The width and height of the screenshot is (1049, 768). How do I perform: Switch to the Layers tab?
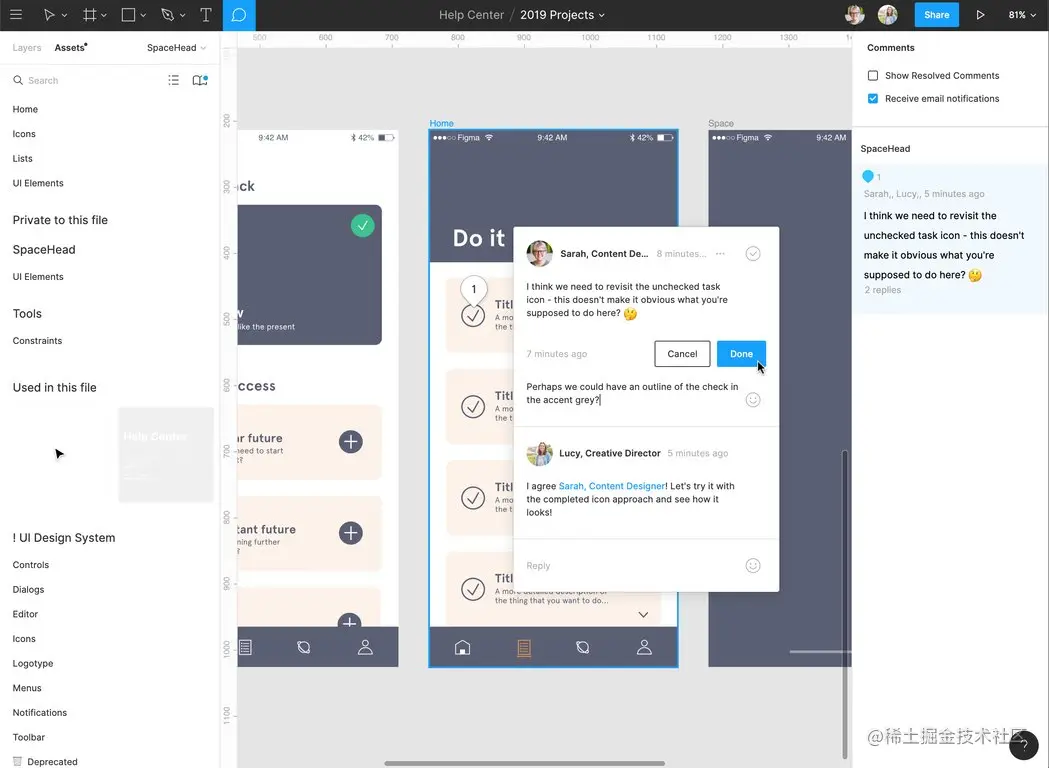pos(27,47)
